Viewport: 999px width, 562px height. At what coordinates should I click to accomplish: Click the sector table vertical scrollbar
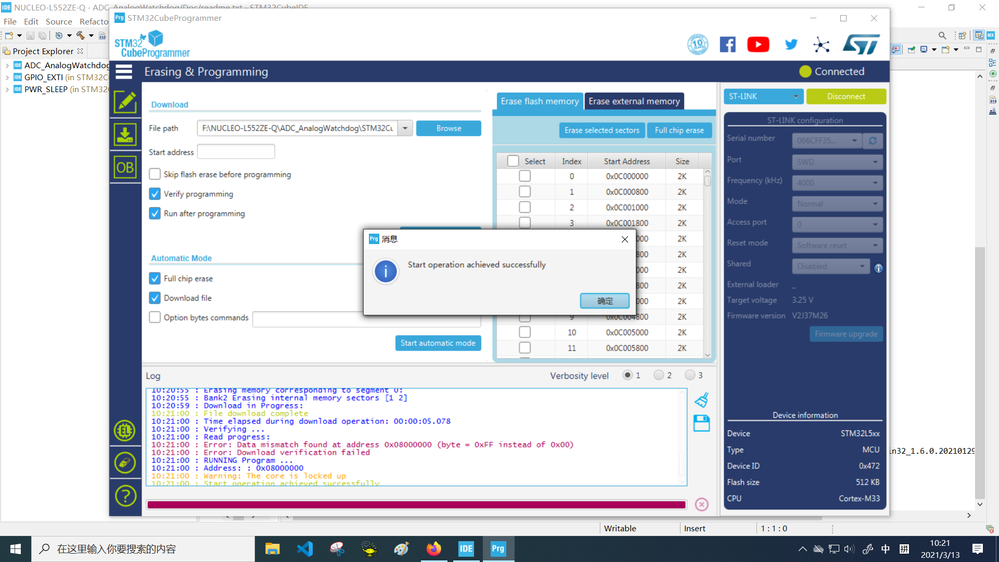[x=707, y=263]
